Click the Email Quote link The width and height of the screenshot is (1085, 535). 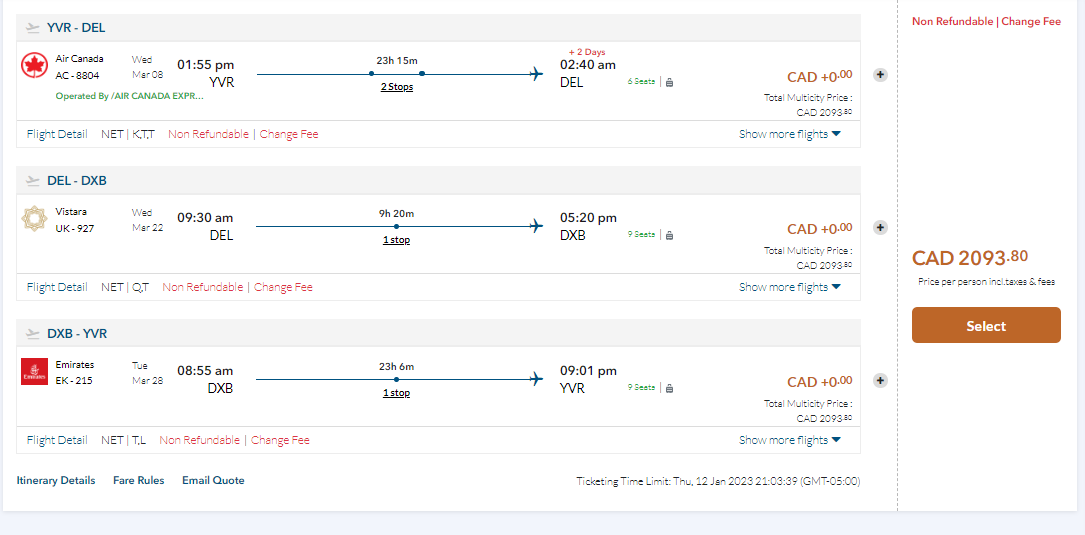[x=213, y=480]
